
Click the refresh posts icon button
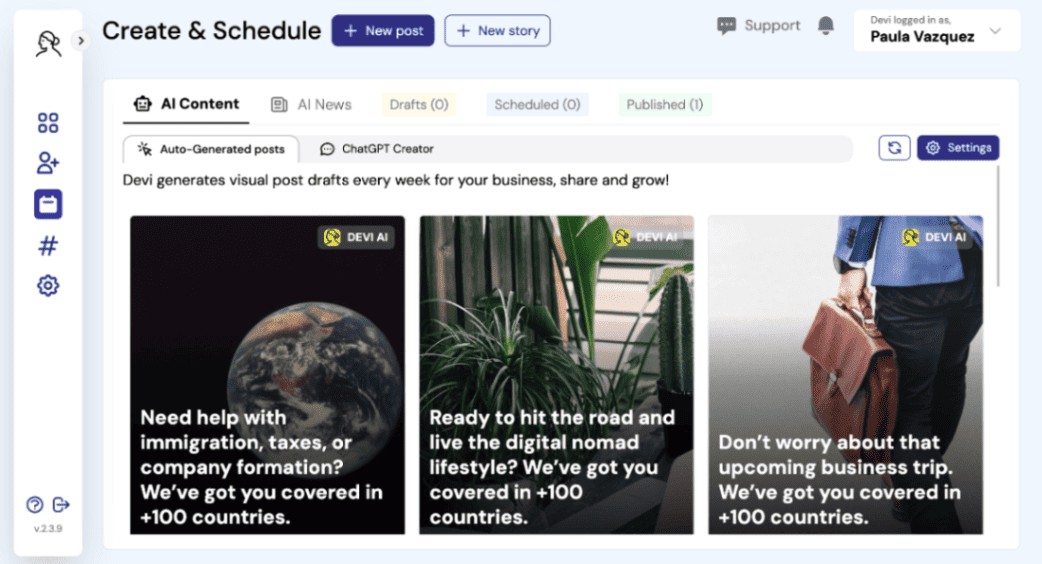(894, 148)
